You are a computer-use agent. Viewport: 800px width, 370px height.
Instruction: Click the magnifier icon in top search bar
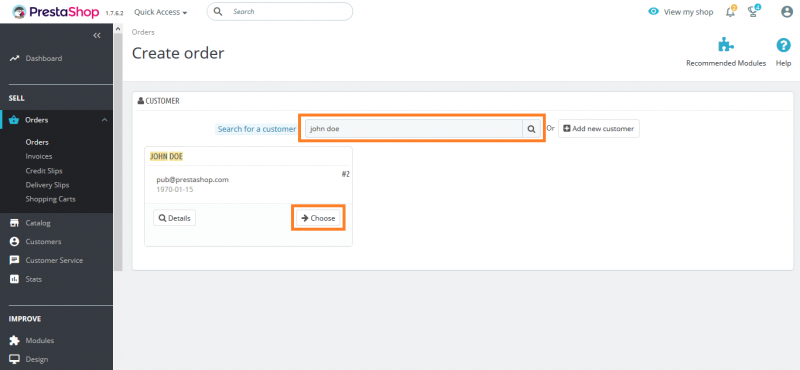pos(218,11)
